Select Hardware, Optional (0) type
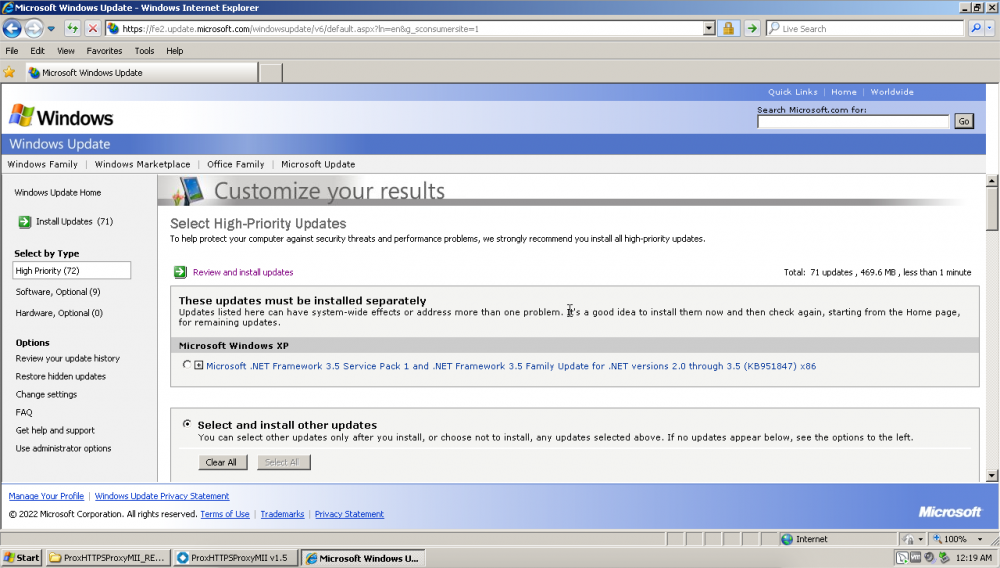 click(59, 313)
